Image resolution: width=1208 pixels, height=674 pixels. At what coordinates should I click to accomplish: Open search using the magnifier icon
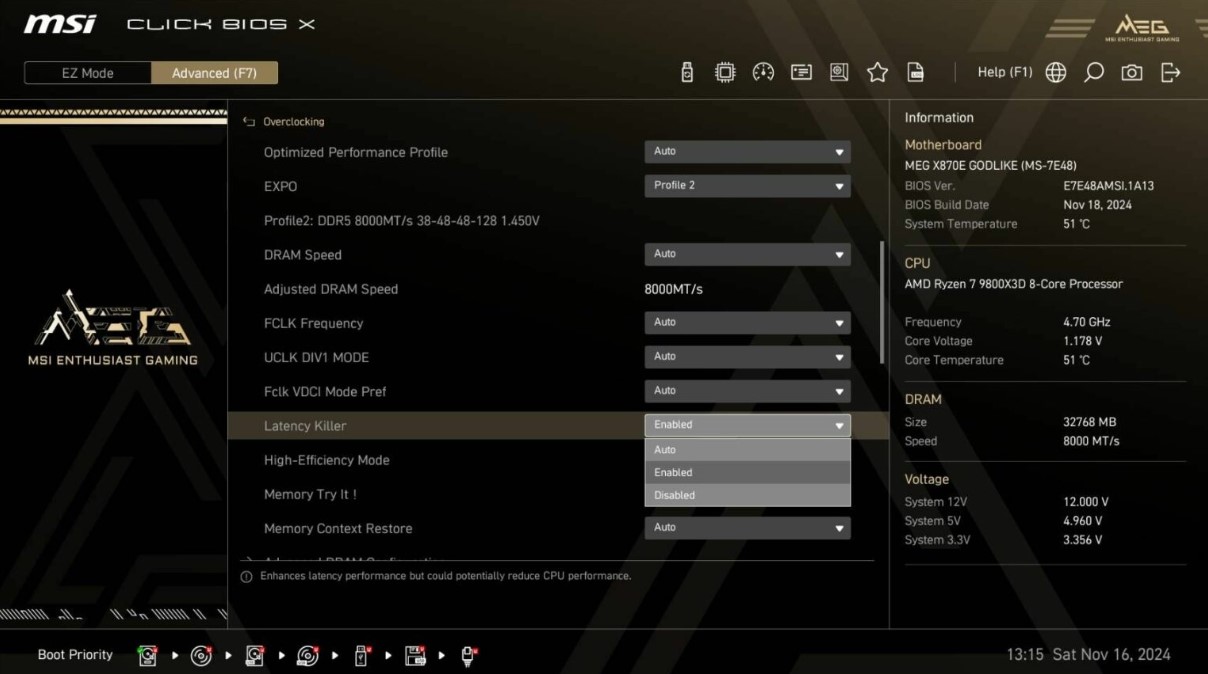pos(1094,72)
